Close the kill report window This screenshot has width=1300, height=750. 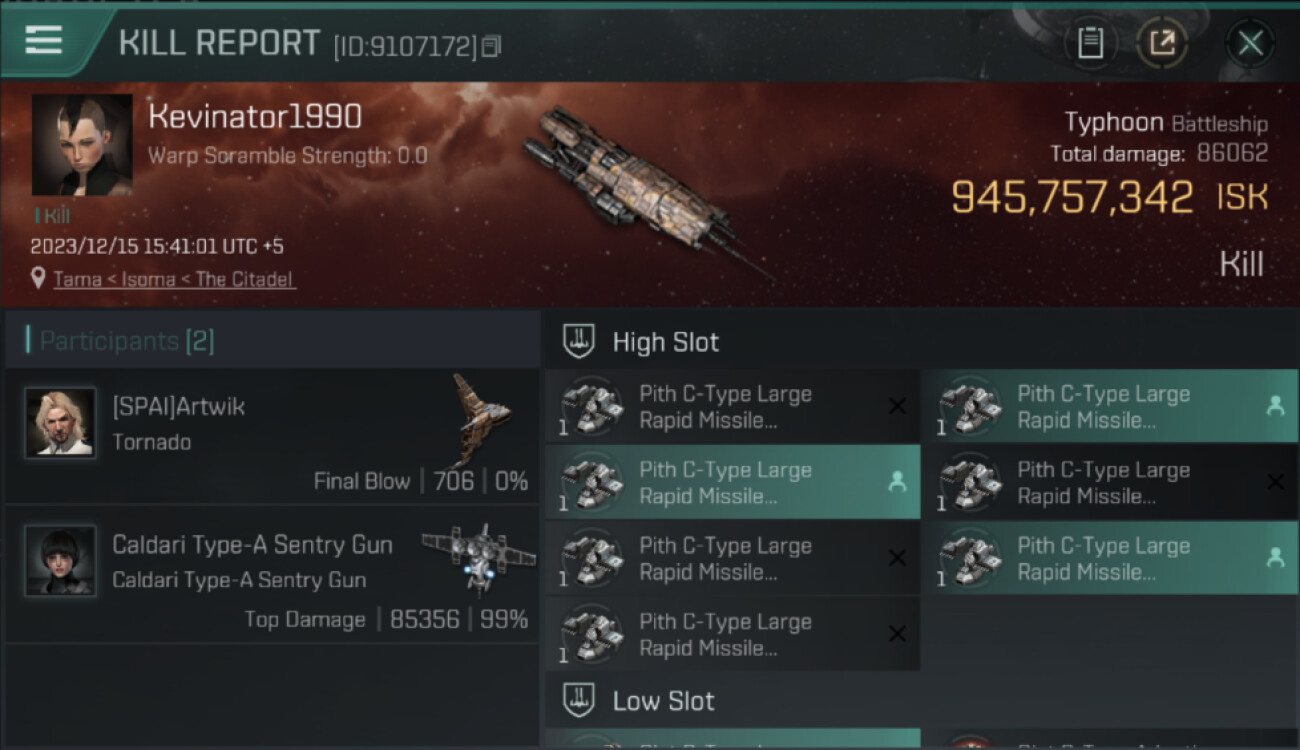coord(1250,43)
